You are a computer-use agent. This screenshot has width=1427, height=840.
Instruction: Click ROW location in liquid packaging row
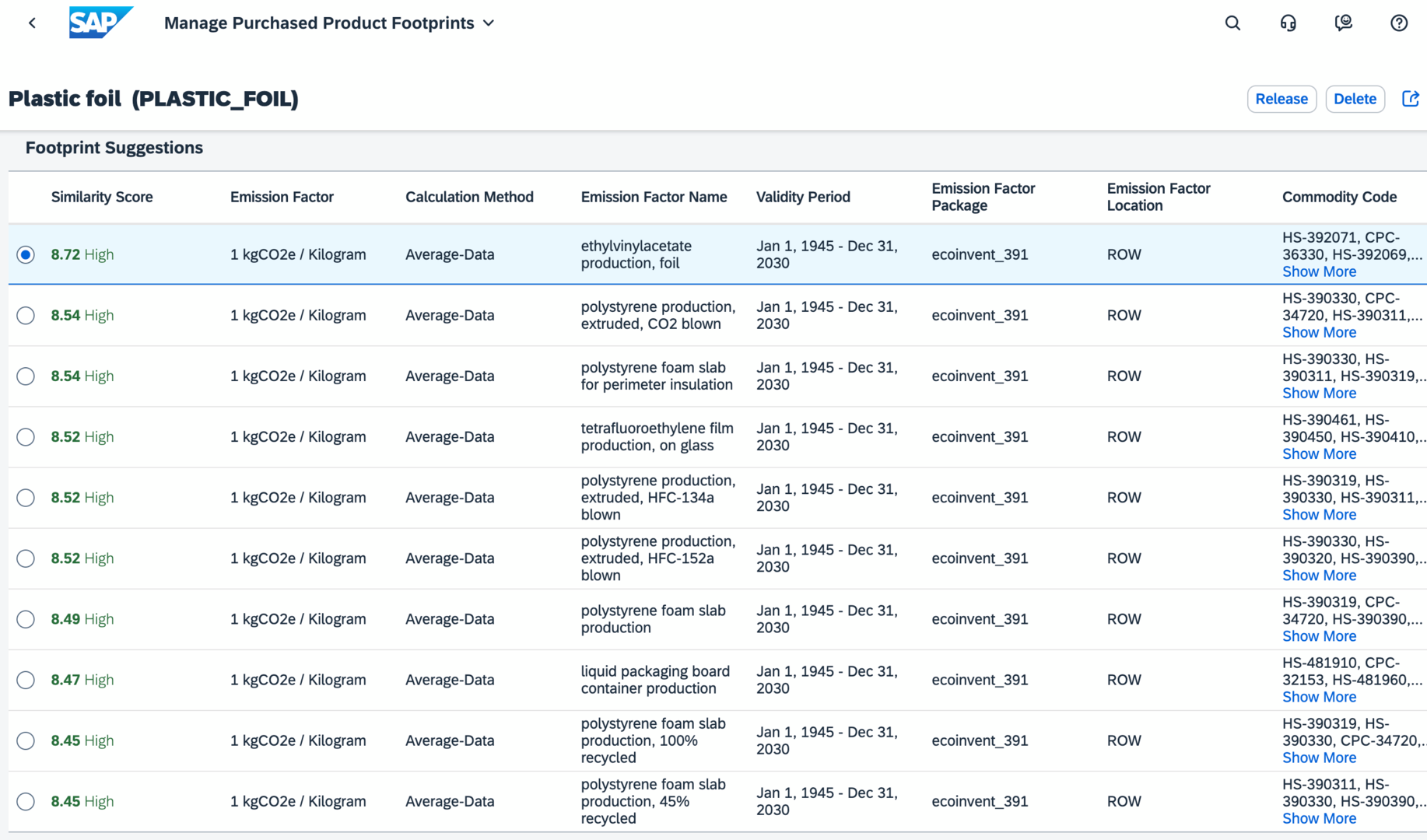1124,679
